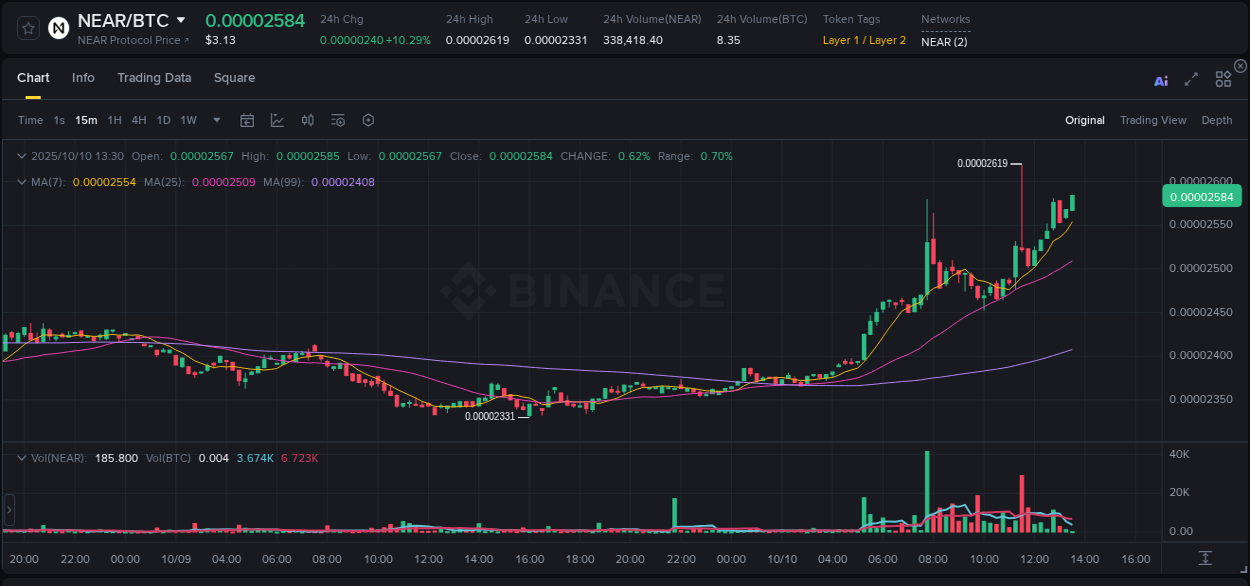Toggle the favorite star for NEAR/BTC
The image size is (1250, 586).
tap(27, 28)
